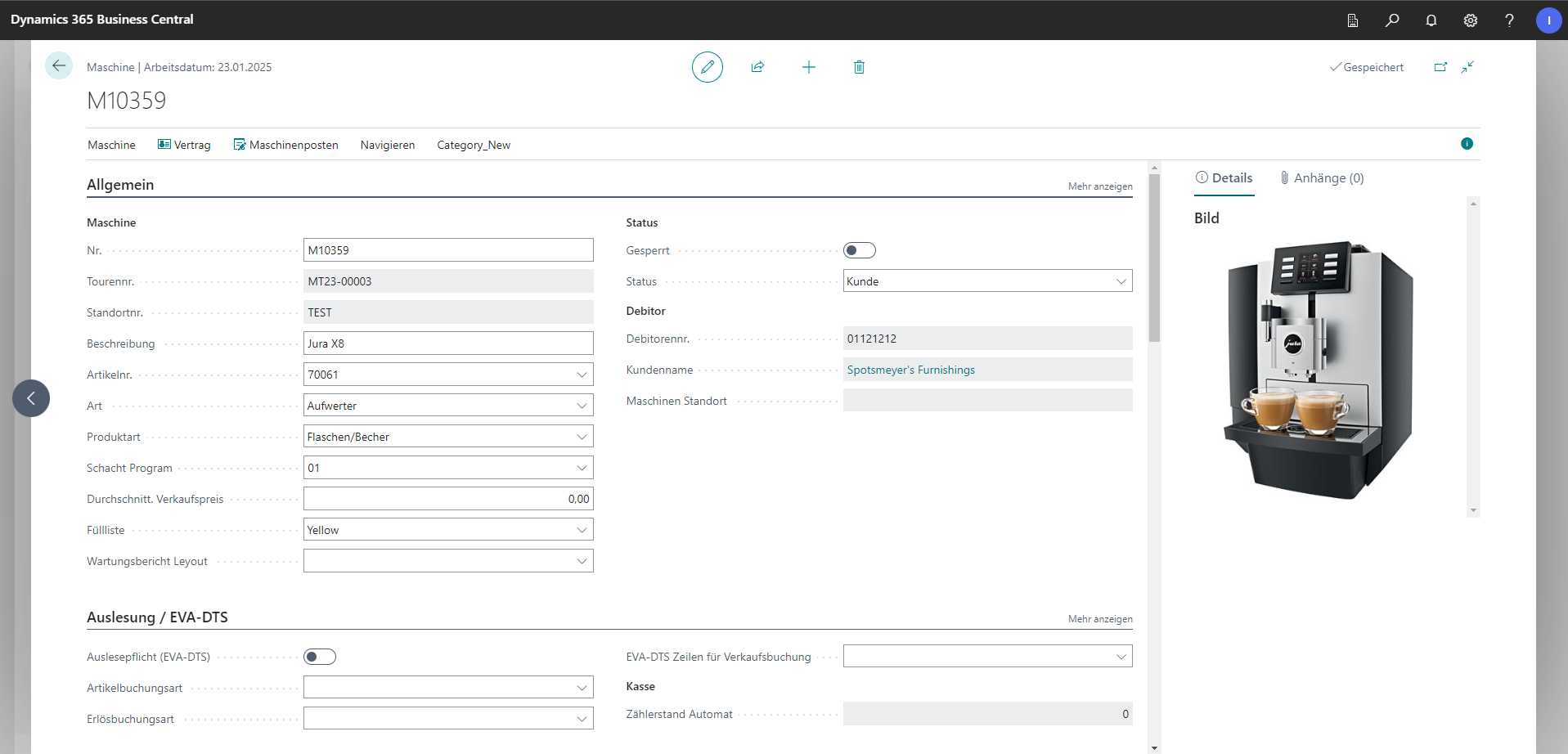
Task: Switch to the Anhänge (0) tab
Action: pos(1322,178)
